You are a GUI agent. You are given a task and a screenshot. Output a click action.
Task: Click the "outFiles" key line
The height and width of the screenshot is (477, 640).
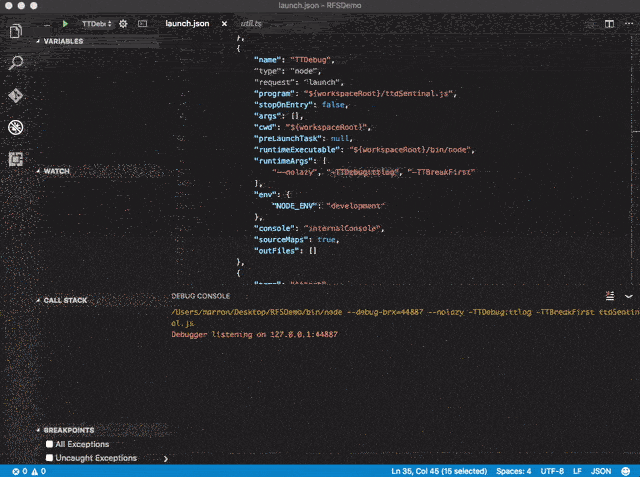(x=276, y=251)
